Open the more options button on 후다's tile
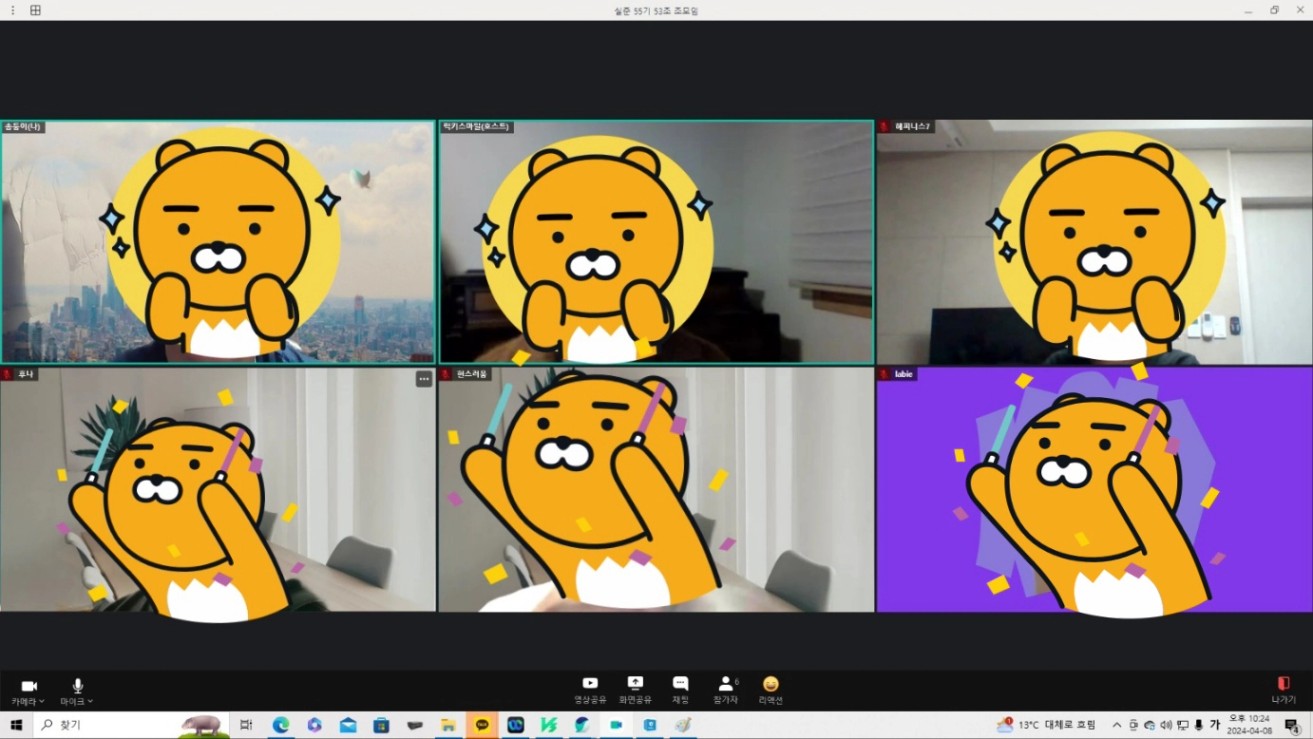This screenshot has width=1313, height=739. coord(424,378)
